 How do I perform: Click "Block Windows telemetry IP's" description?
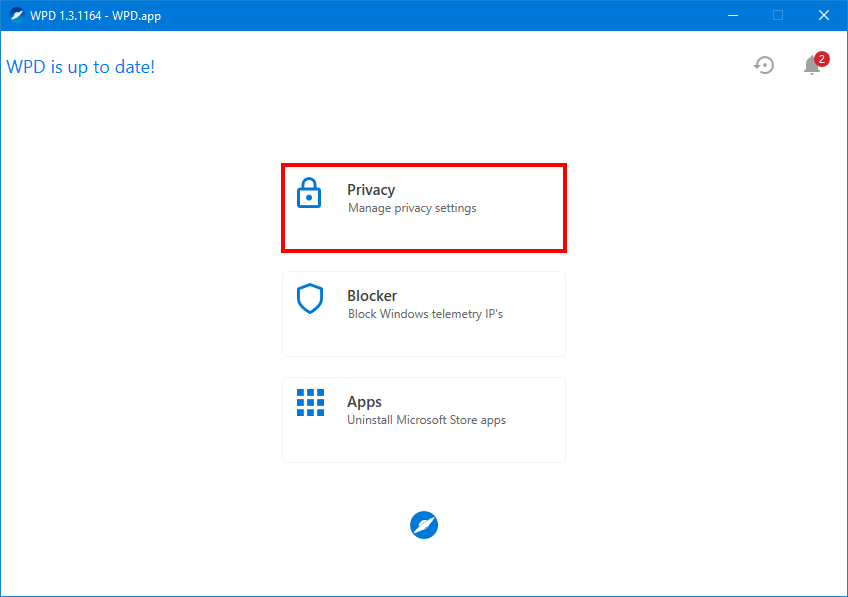[x=425, y=314]
